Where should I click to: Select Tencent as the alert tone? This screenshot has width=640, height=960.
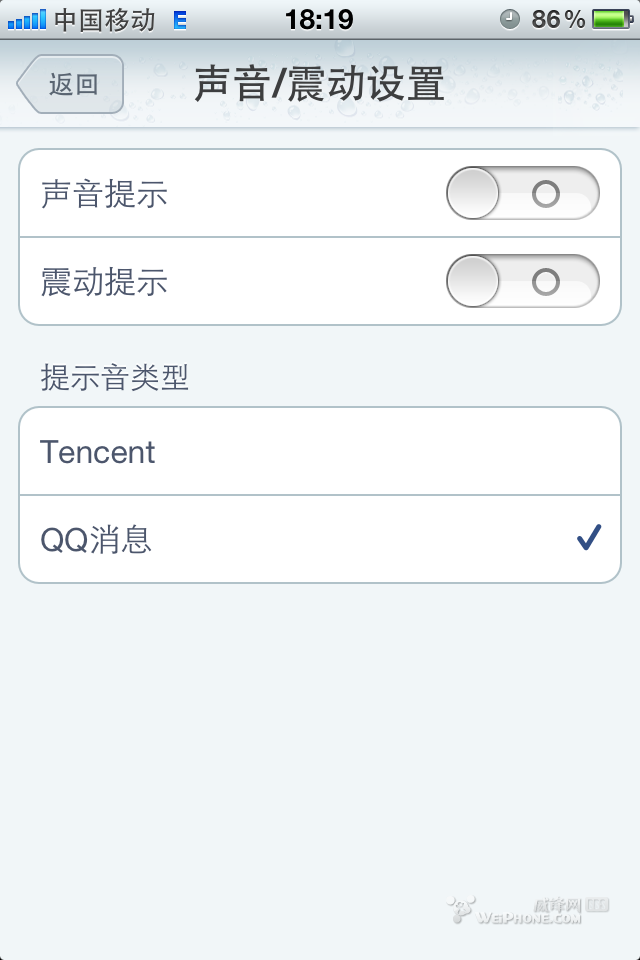318,451
